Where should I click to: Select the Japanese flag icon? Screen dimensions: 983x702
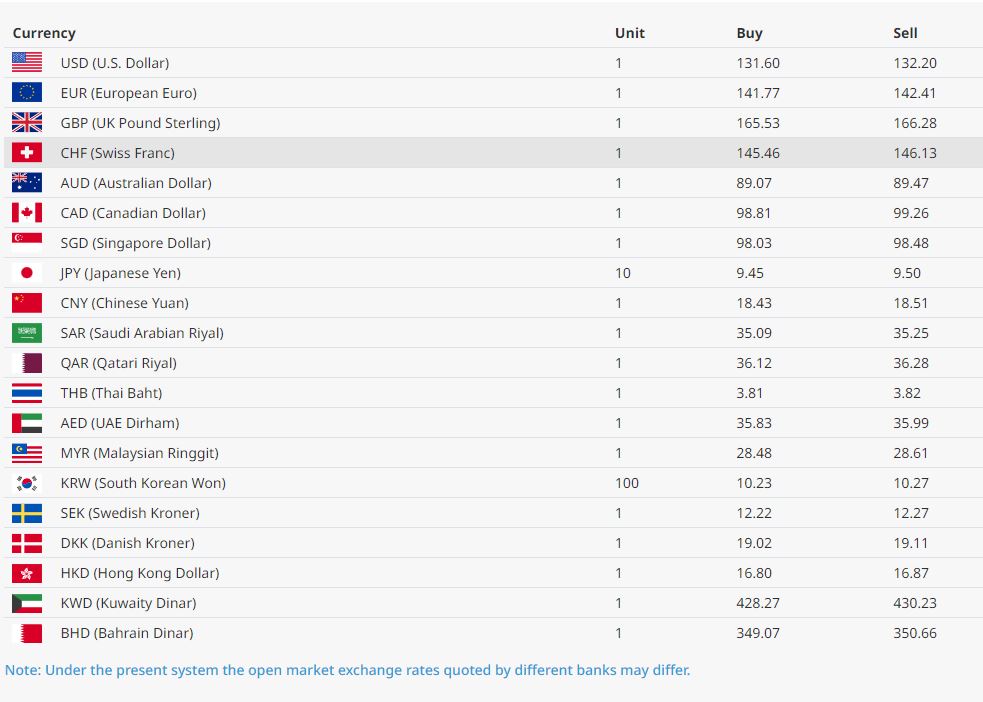27,273
